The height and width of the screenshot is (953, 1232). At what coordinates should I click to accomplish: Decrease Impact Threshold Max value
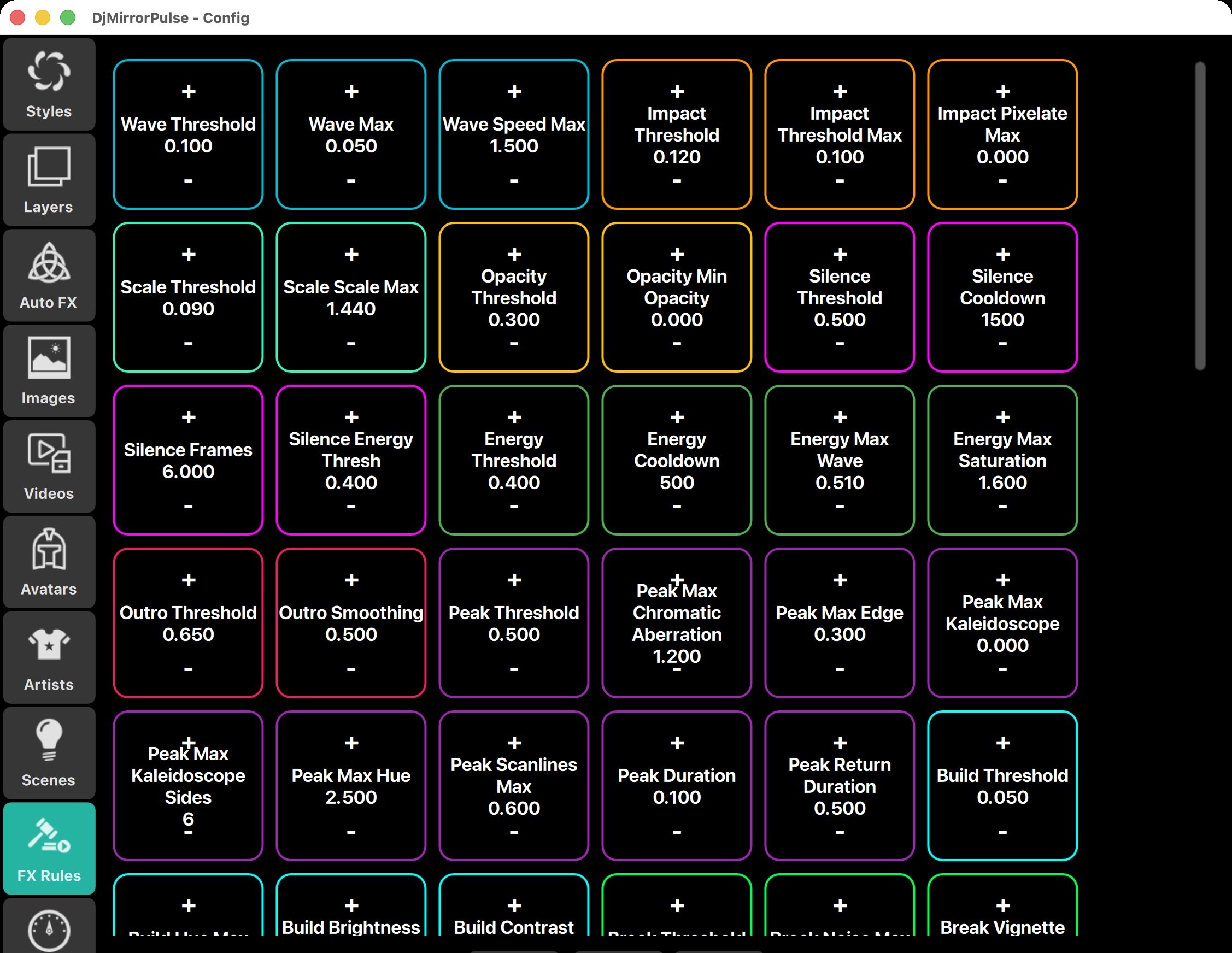pos(840,181)
